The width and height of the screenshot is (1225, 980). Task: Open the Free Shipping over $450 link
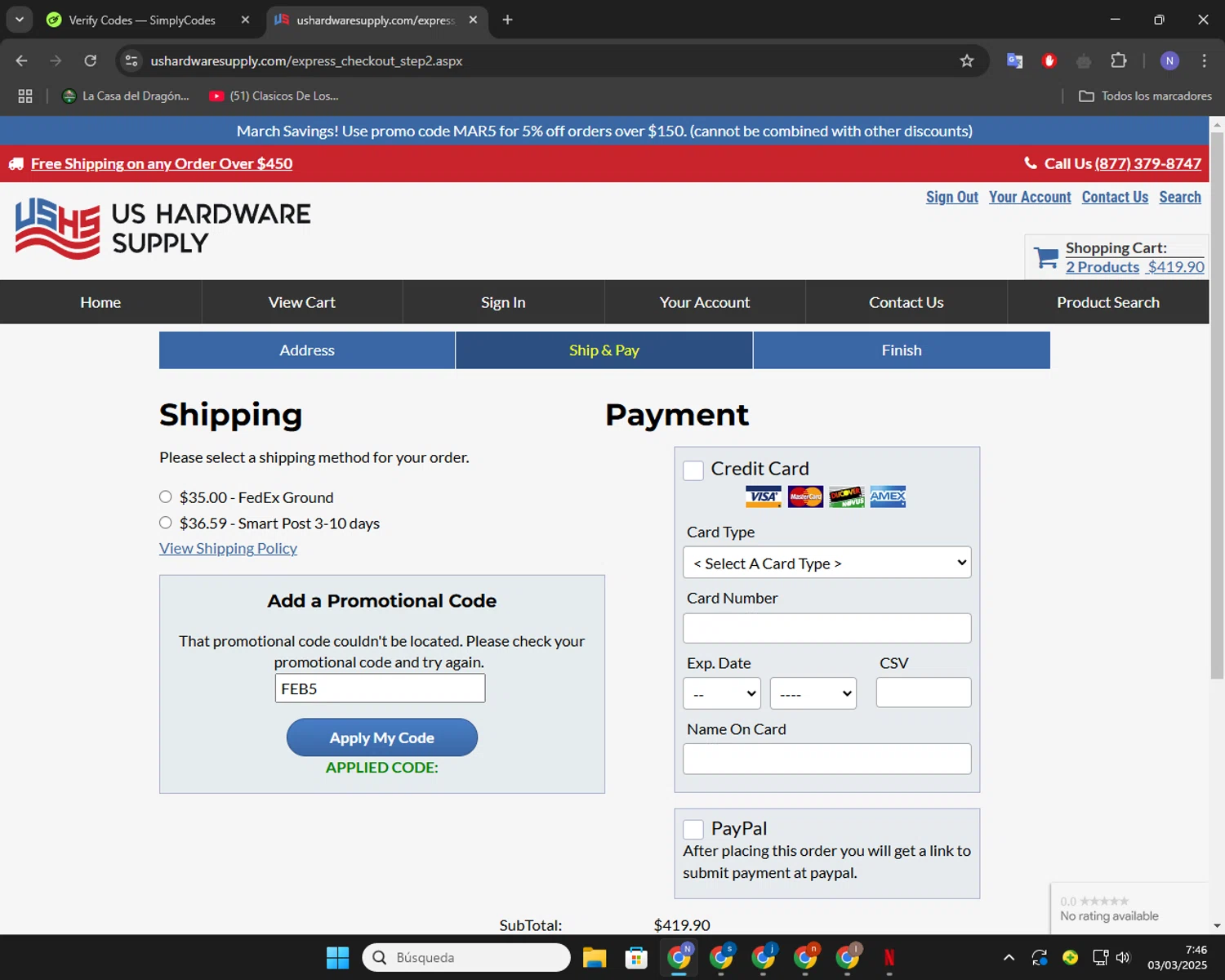[x=162, y=163]
